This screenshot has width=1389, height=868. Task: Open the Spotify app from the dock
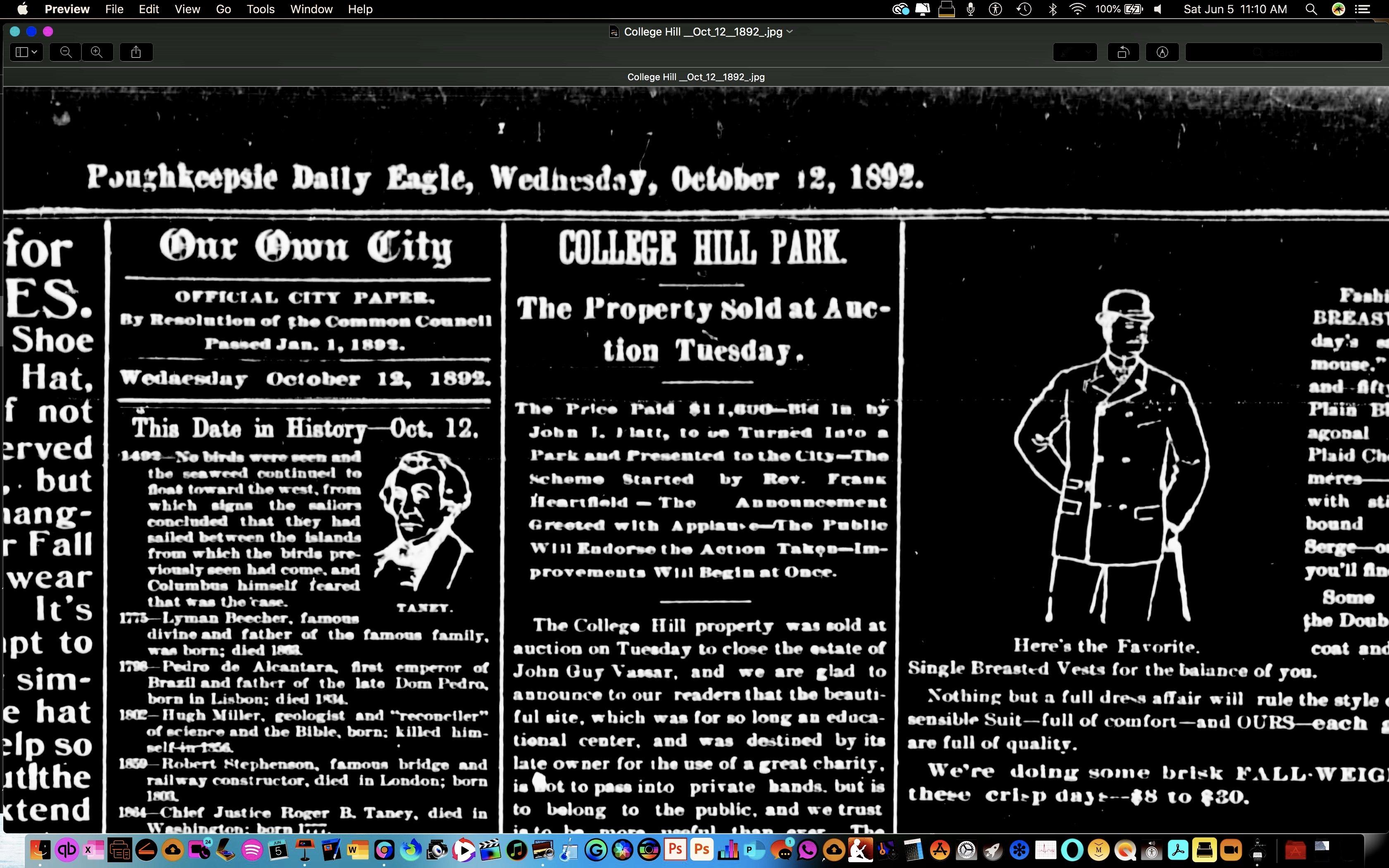point(252,850)
